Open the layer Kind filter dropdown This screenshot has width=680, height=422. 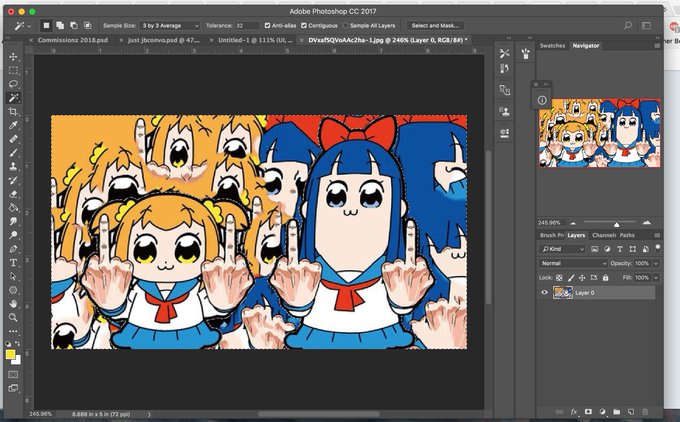point(562,249)
